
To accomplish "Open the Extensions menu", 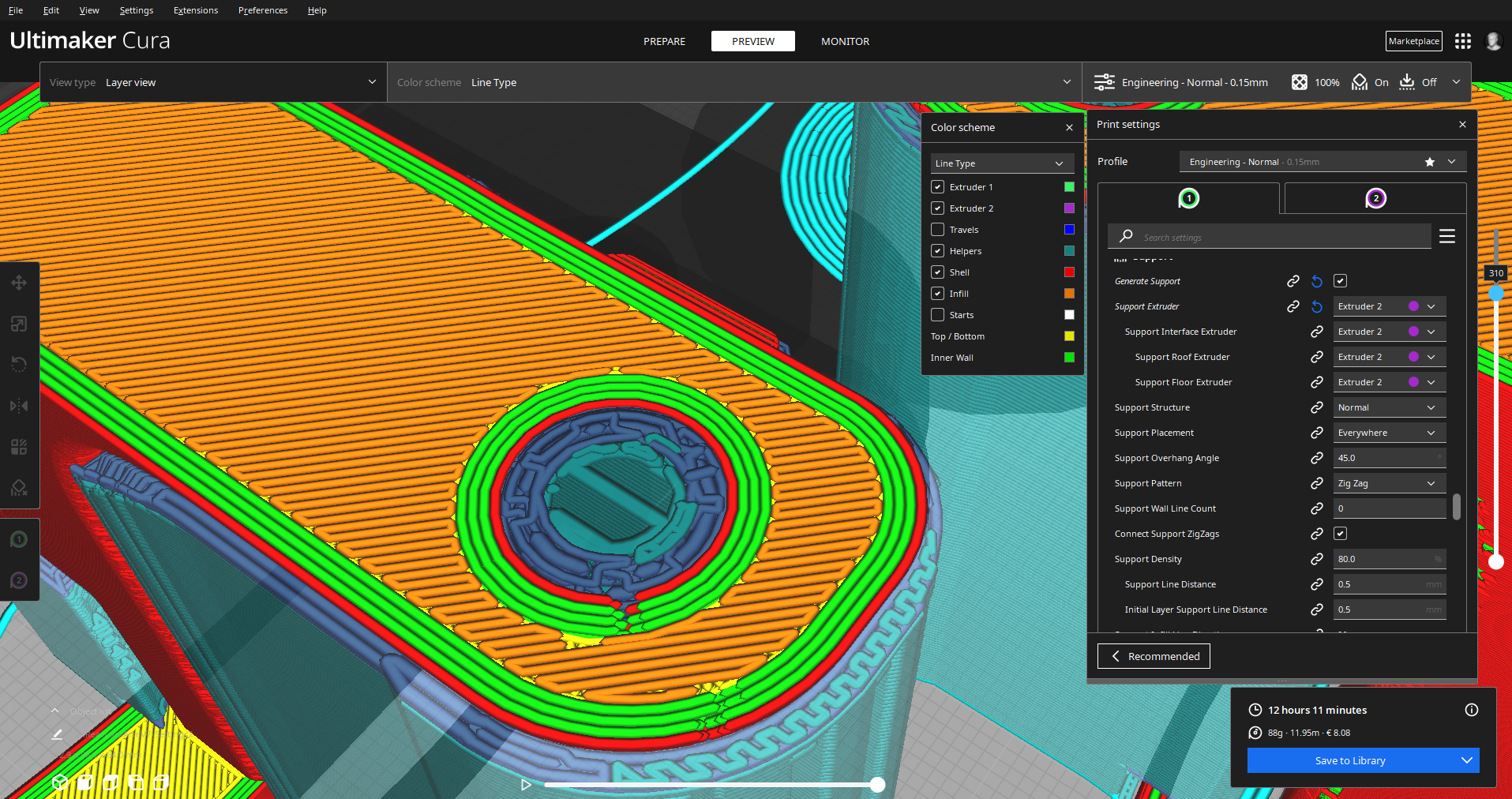I will pos(196,10).
